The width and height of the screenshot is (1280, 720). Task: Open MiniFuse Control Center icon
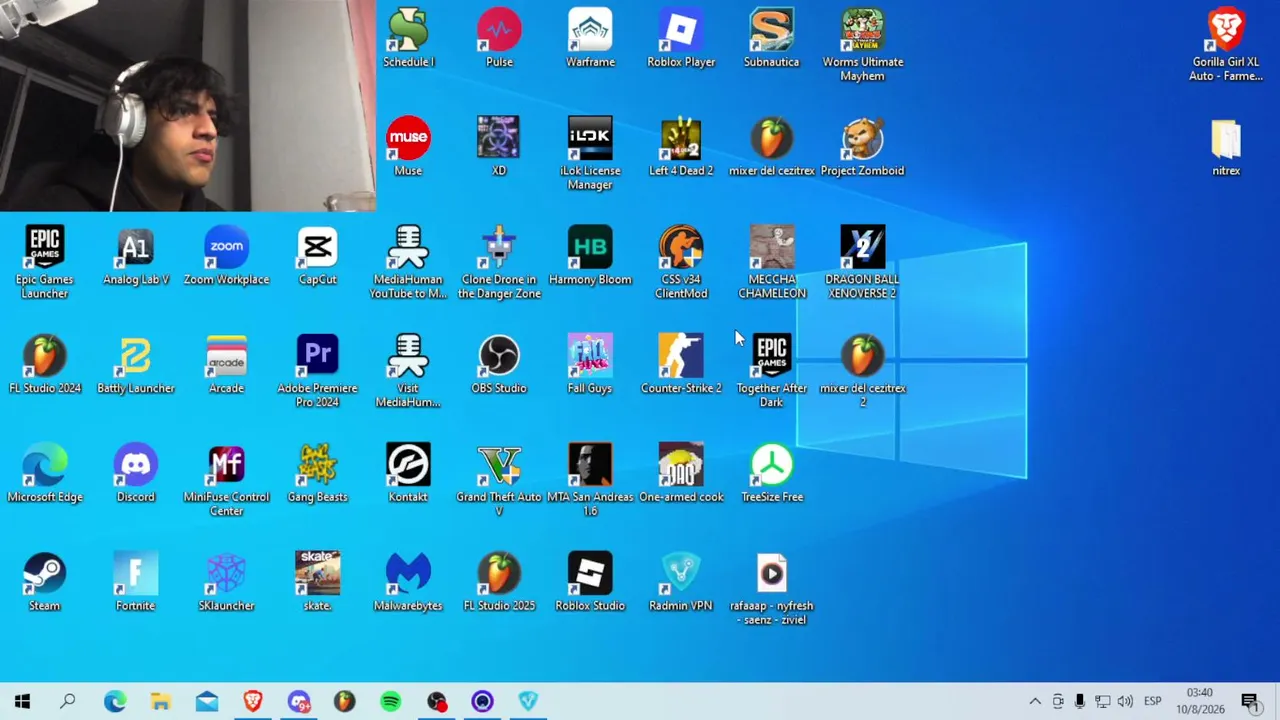226,481
